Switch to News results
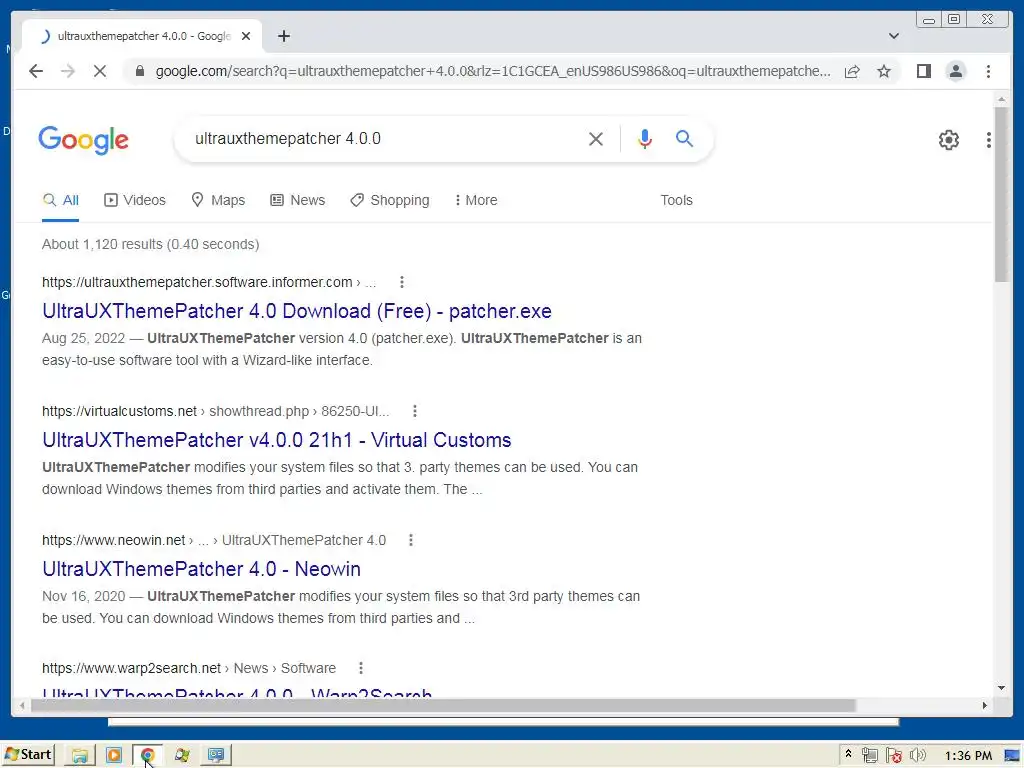 coord(298,200)
